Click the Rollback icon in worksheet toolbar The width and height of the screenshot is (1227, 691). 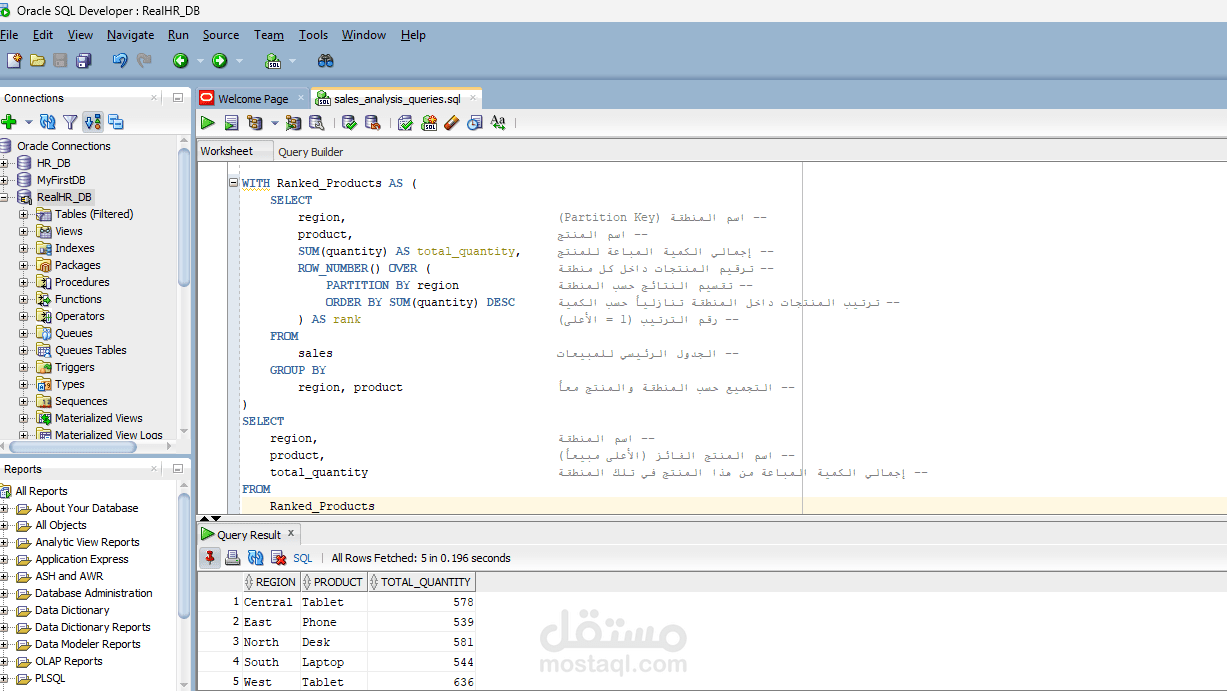pos(372,123)
